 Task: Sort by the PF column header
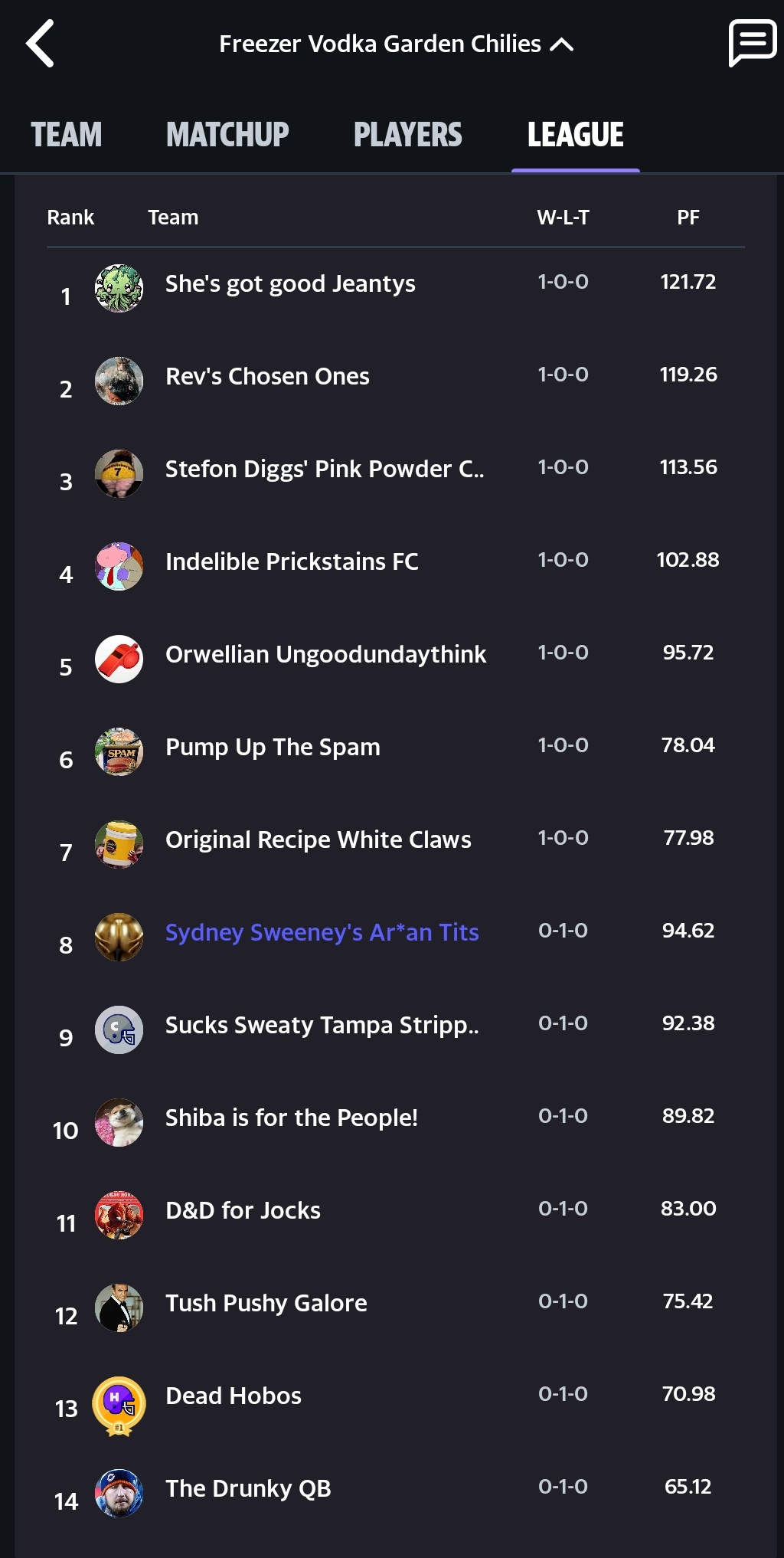click(x=688, y=218)
